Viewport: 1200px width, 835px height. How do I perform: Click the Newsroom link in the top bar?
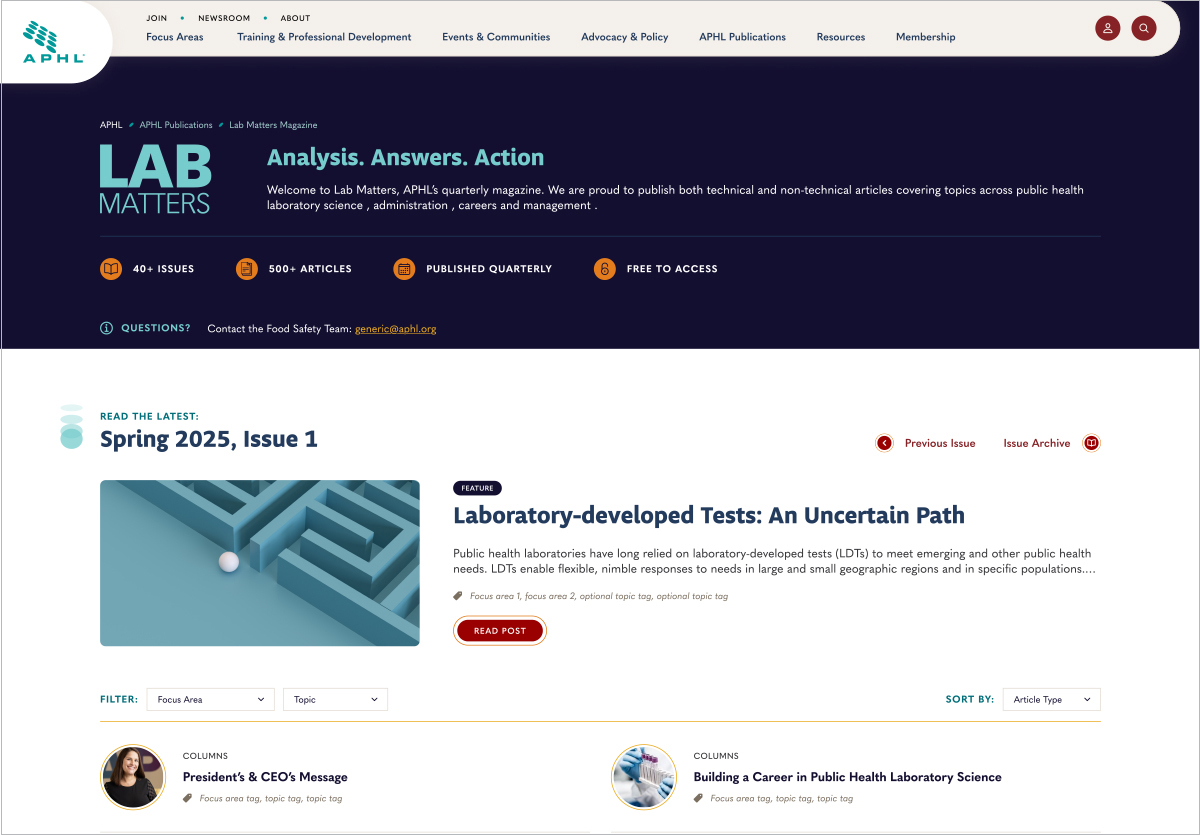click(x=224, y=18)
